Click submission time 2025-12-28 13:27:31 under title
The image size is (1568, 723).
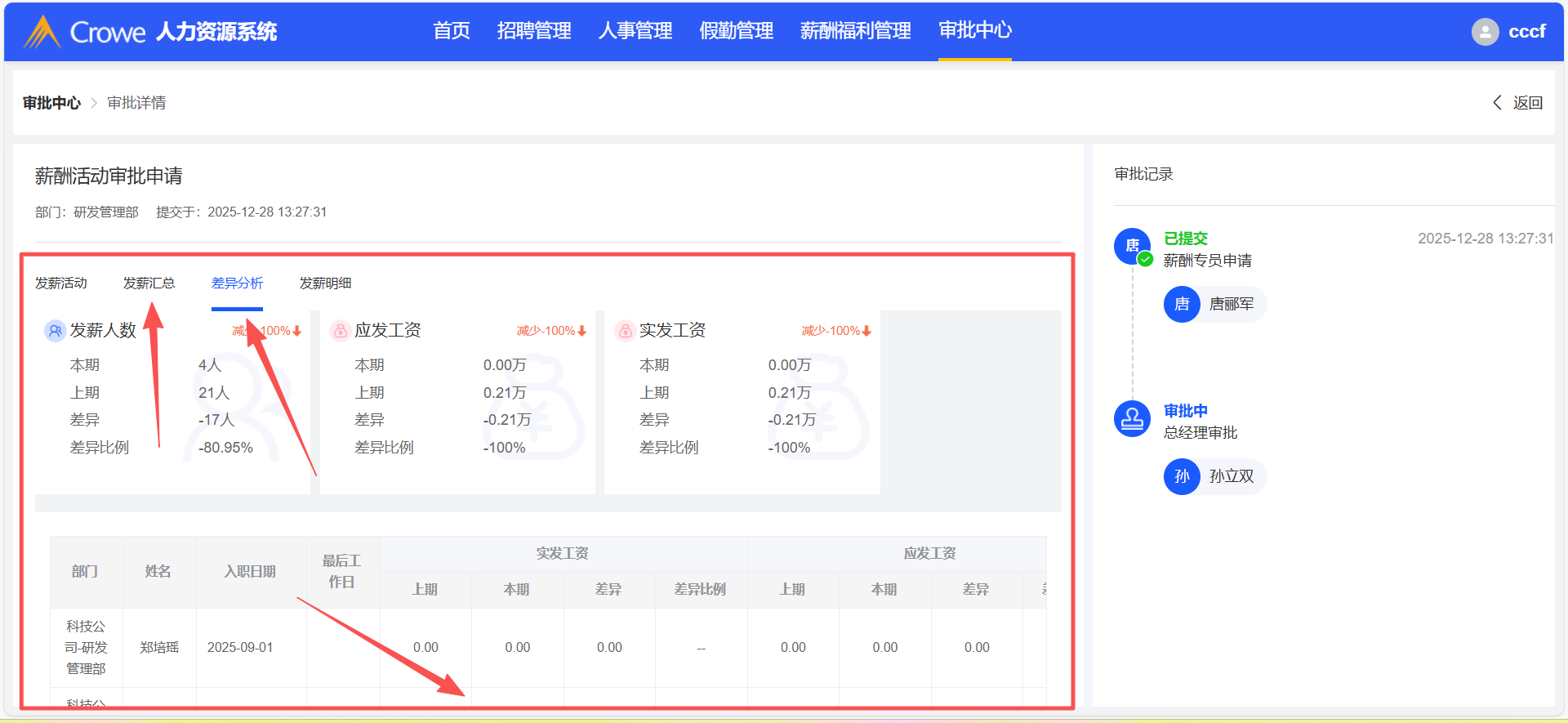[267, 212]
